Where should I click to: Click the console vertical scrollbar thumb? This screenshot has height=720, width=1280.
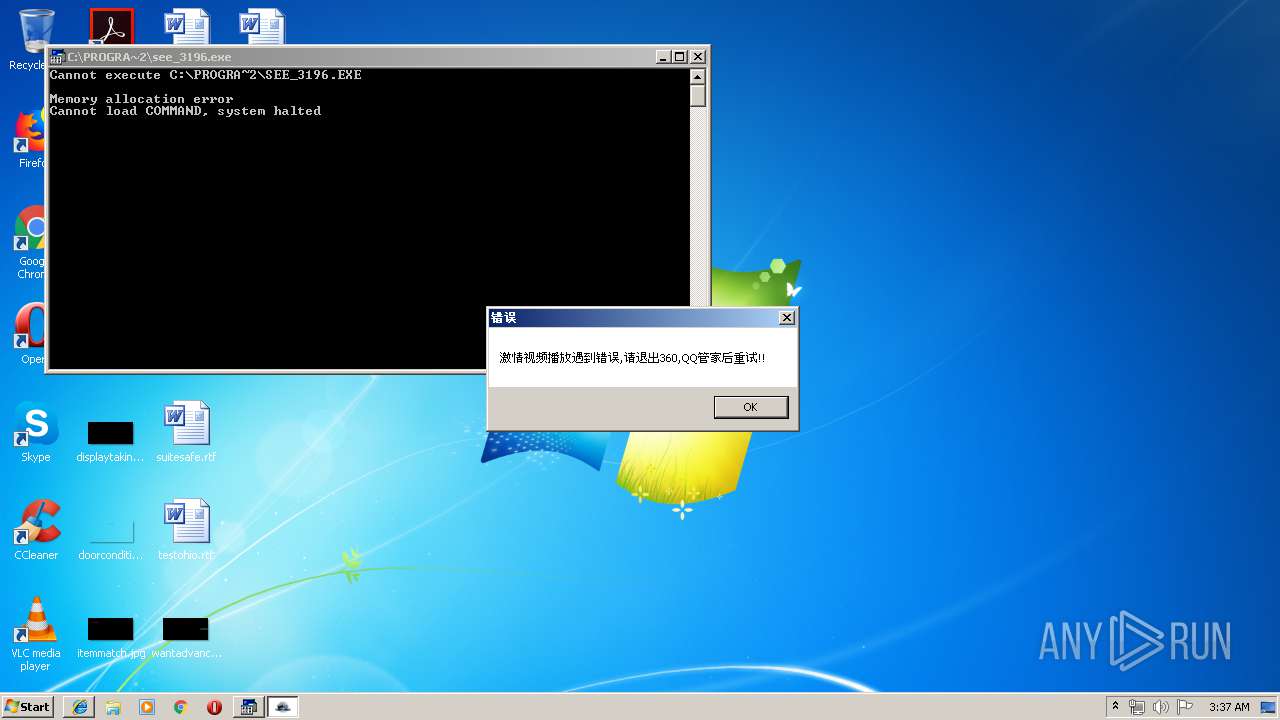click(x=698, y=96)
